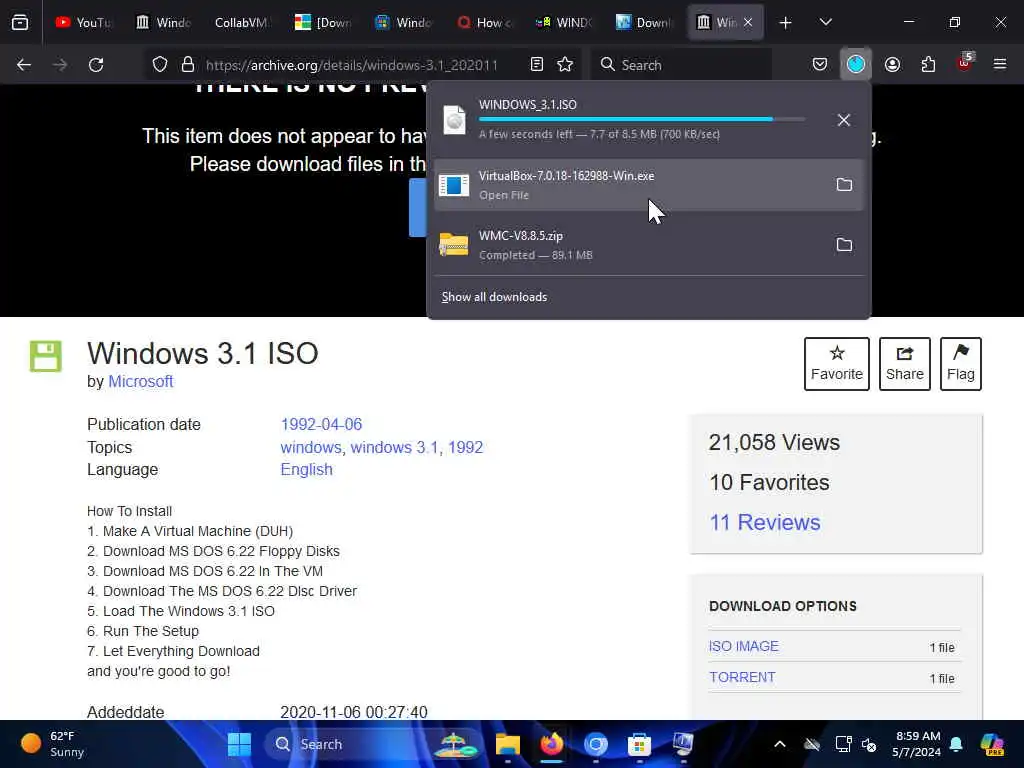Open the 1992 topic link
Screen dimensions: 1024x768
[465, 447]
